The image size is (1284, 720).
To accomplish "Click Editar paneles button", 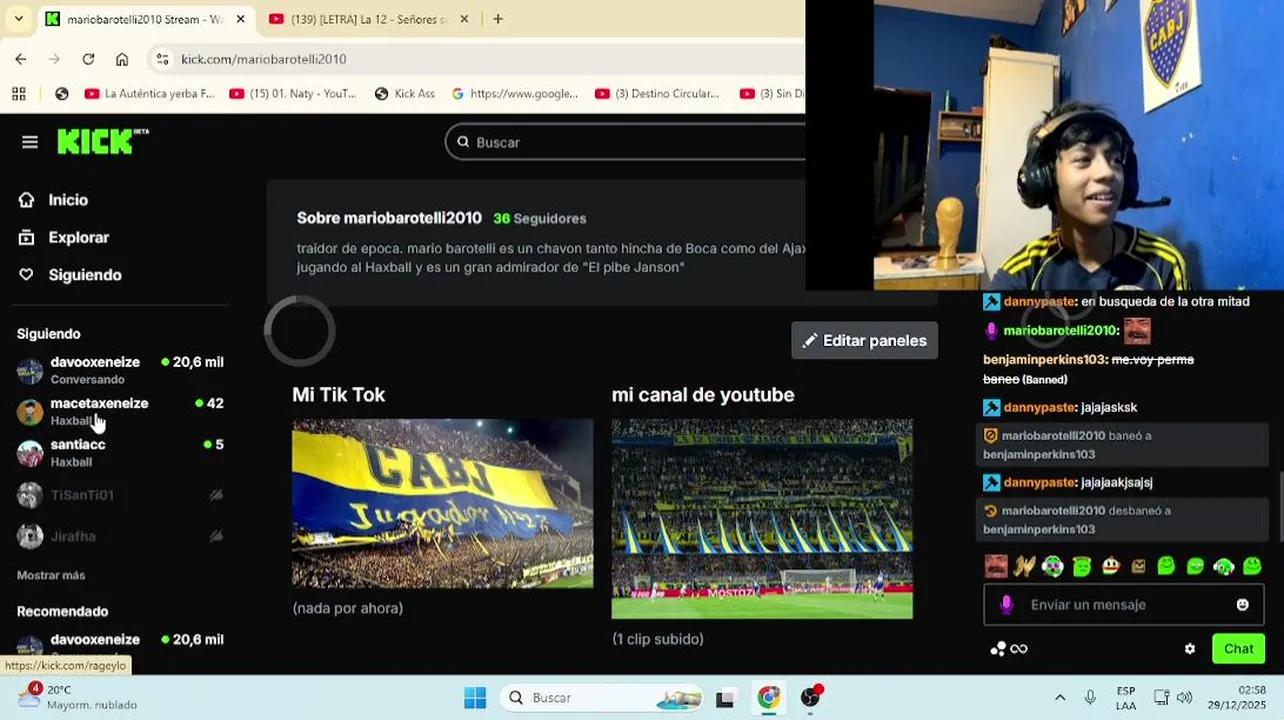I will click(x=865, y=340).
